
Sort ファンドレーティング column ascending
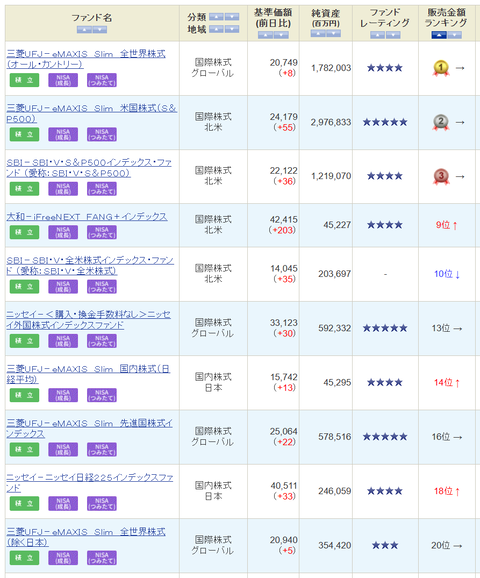[x=378, y=35]
